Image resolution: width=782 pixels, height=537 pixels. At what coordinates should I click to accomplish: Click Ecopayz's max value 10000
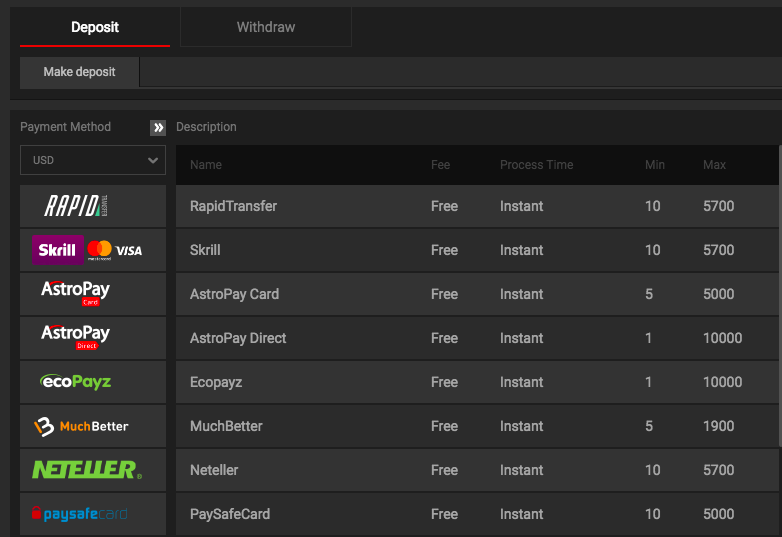pyautogui.click(x=723, y=382)
